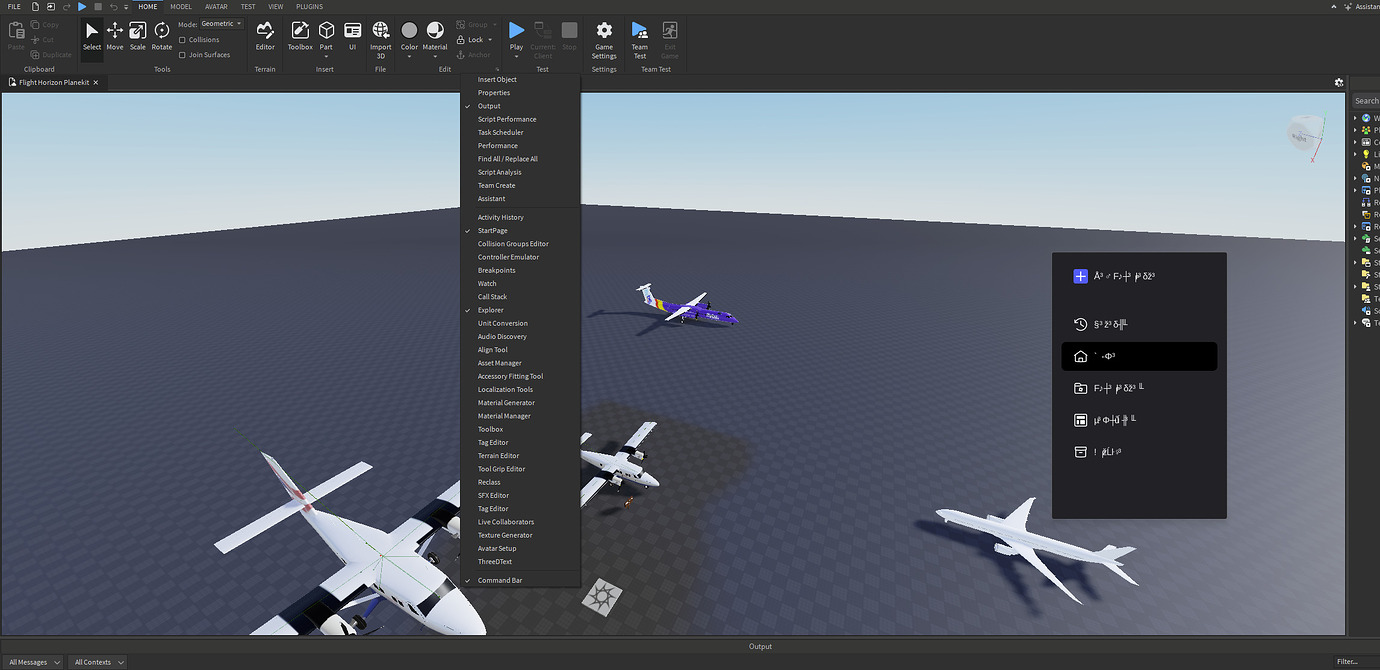Open Game Settings gear
Image resolution: width=1380 pixels, height=670 pixels.
click(604, 38)
